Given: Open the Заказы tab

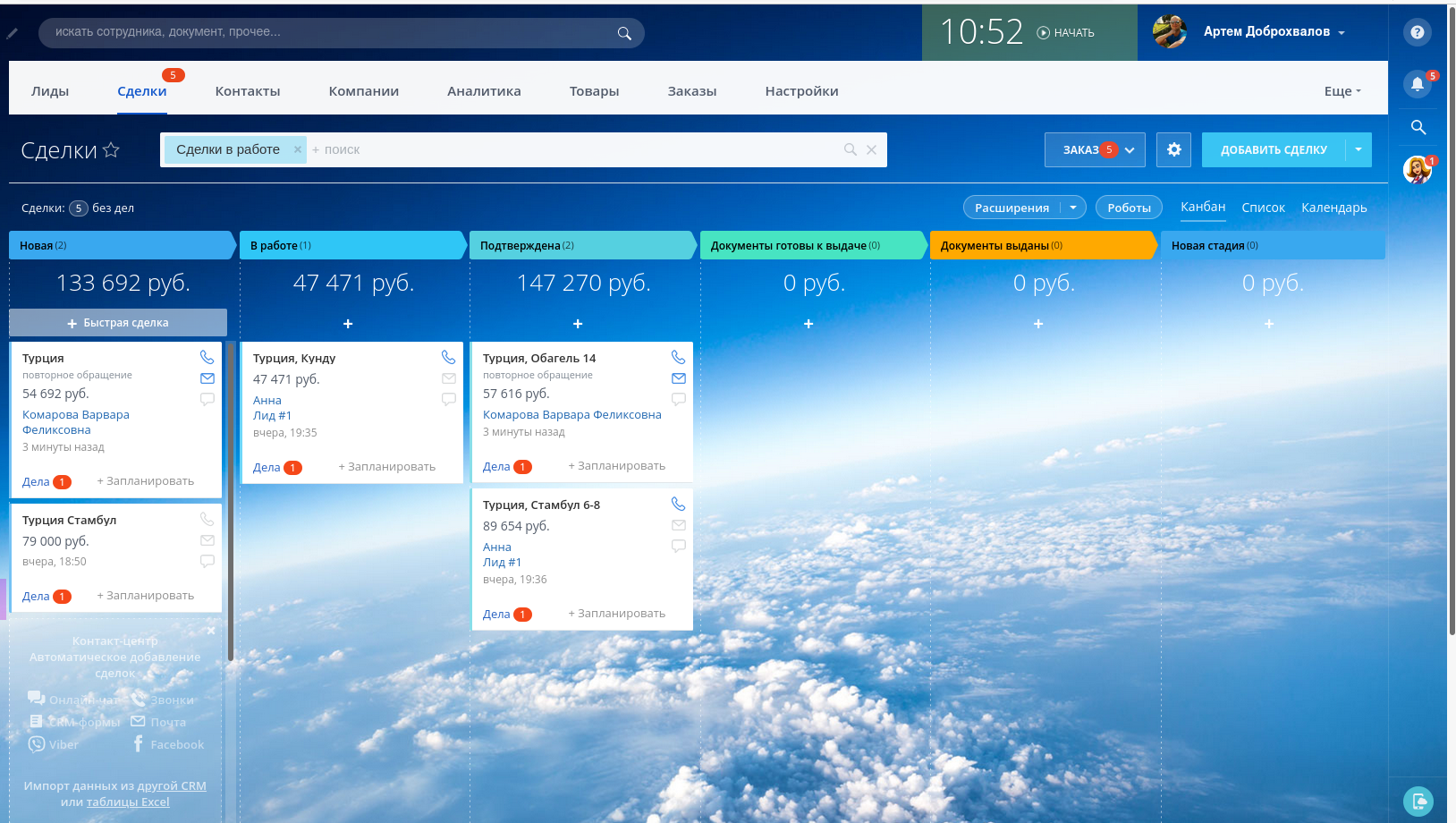Looking at the screenshot, I should pos(692,91).
